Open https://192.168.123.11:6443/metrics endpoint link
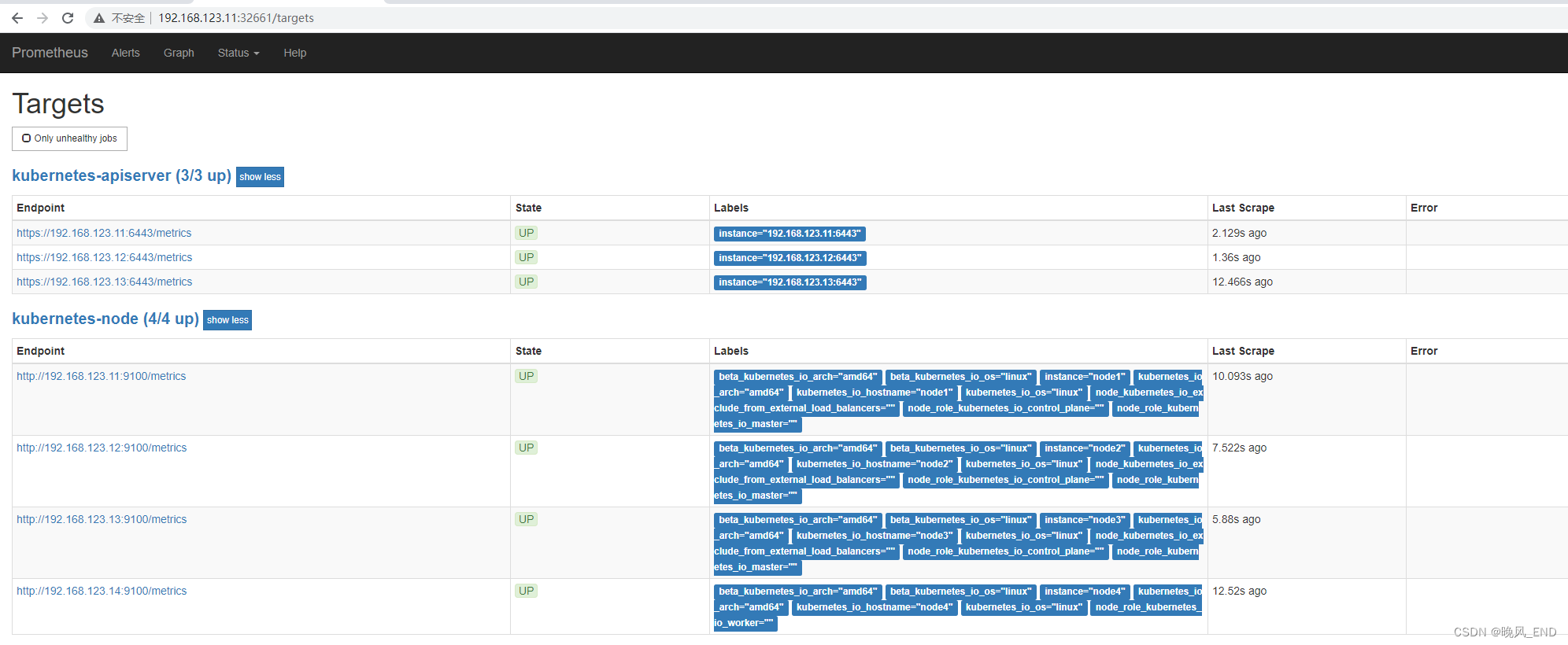This screenshot has height=645, width=1568. pyautogui.click(x=104, y=233)
